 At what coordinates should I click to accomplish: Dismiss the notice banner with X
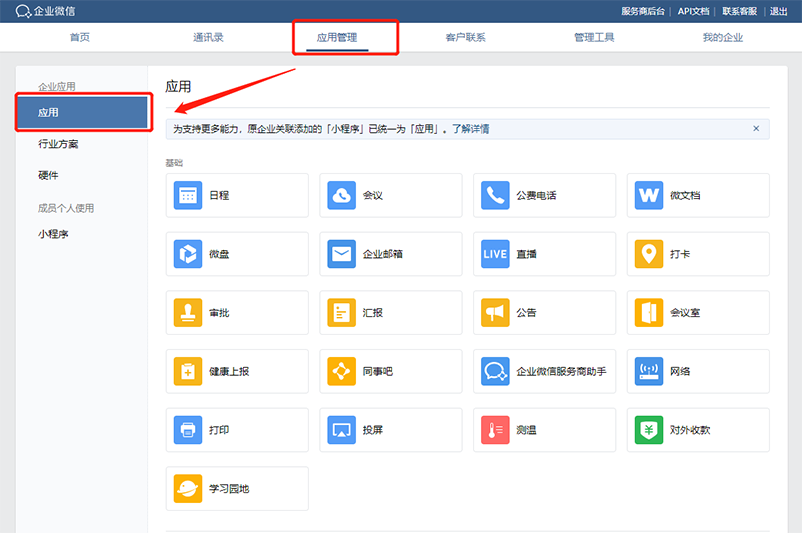coord(756,128)
